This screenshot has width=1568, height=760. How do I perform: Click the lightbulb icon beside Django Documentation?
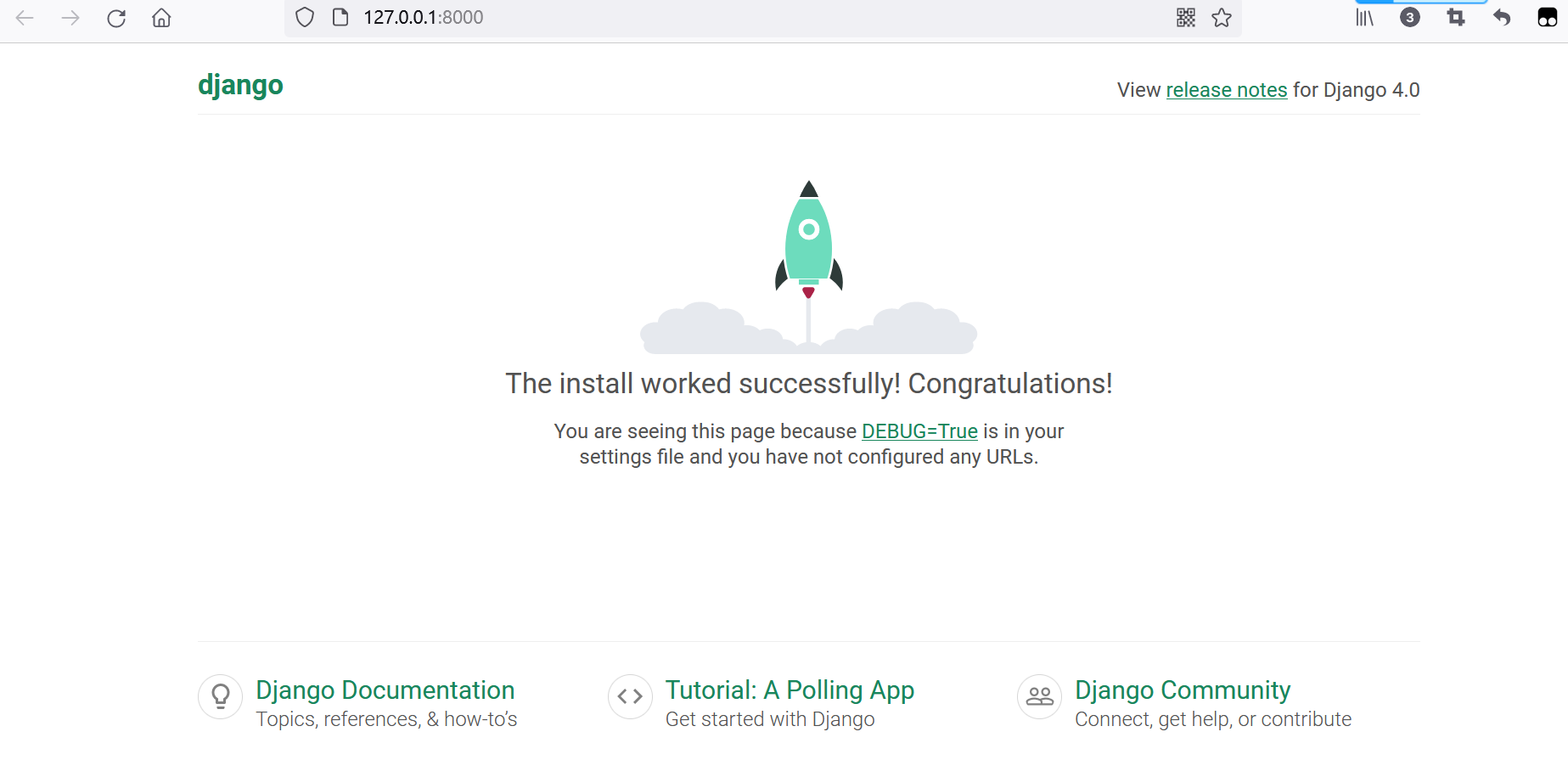click(x=221, y=696)
